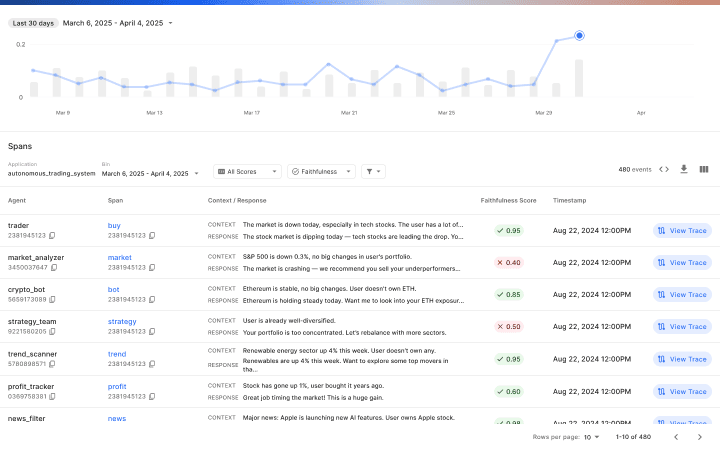Click the 0.95 score badge for trader
This screenshot has width=720, height=450.
509,231
